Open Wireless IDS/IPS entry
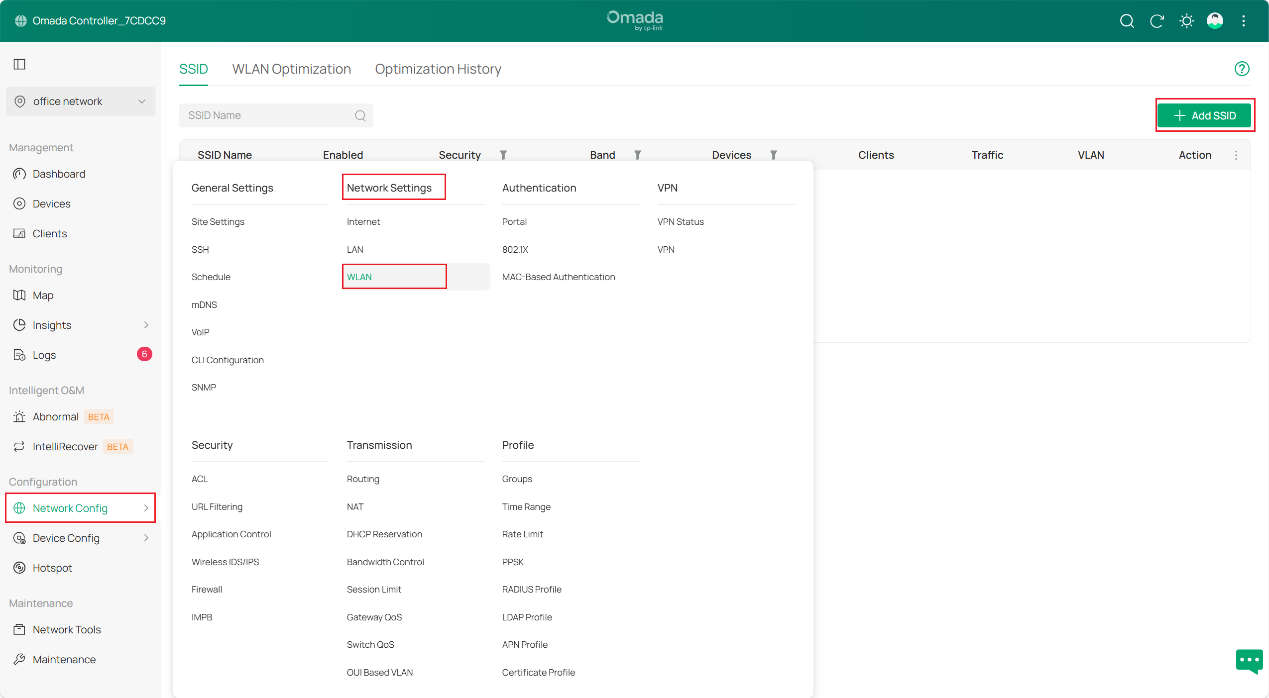This screenshot has height=698, width=1269. point(225,562)
